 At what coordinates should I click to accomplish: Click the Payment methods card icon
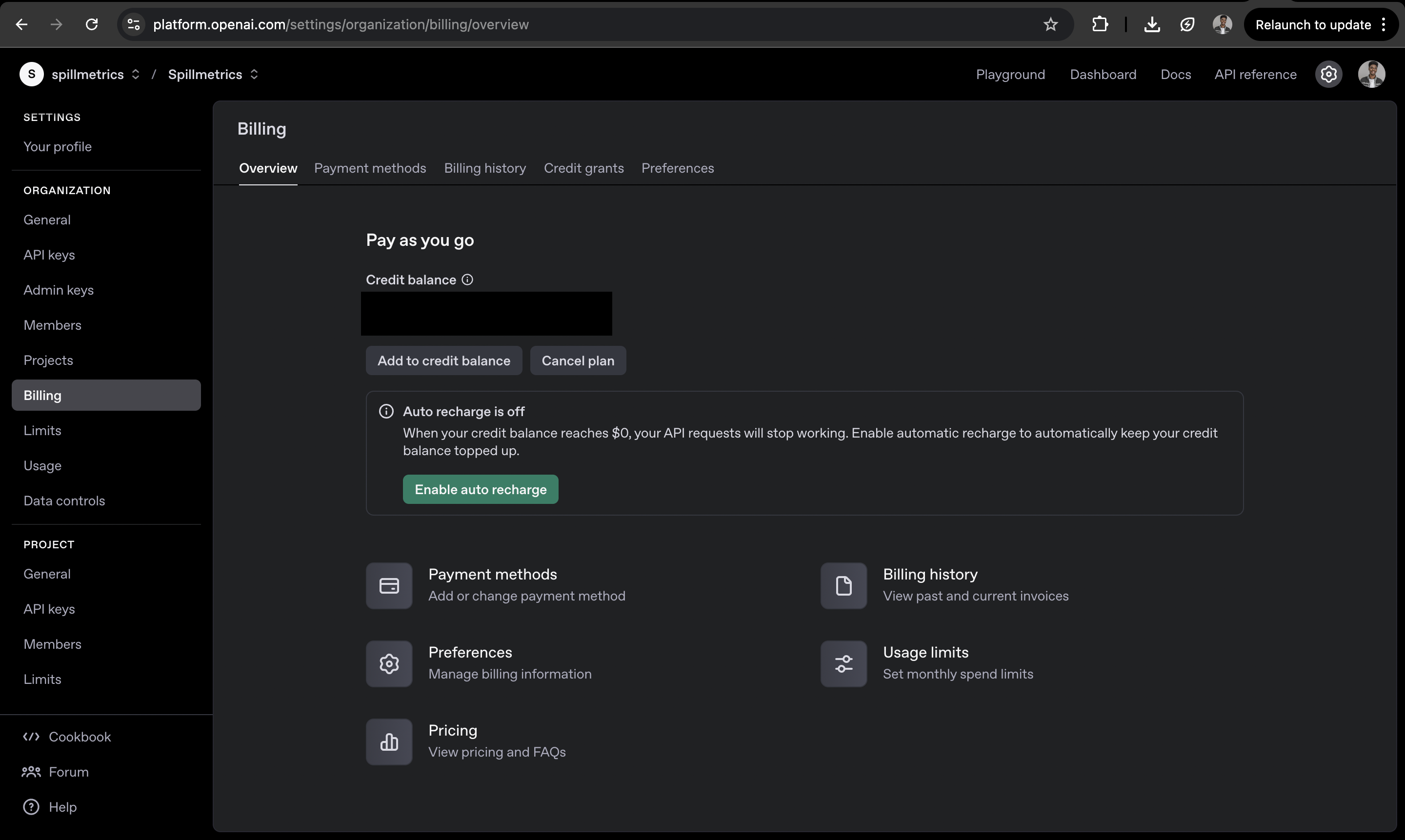389,586
